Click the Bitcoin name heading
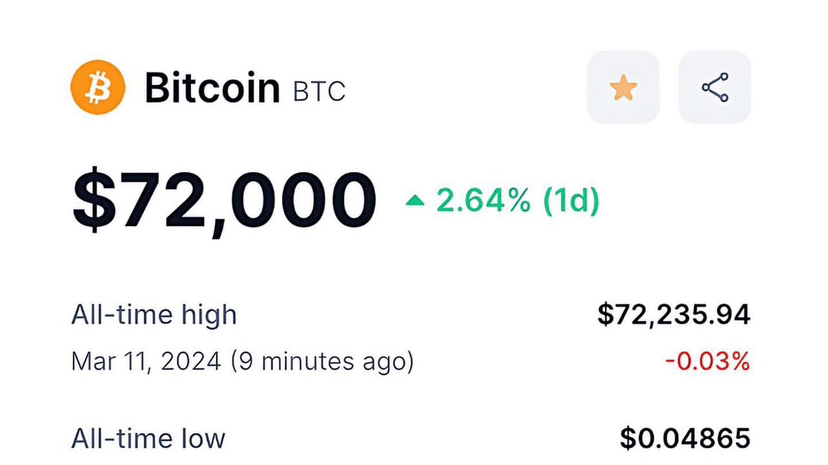This screenshot has width=828, height=465. tap(212, 88)
